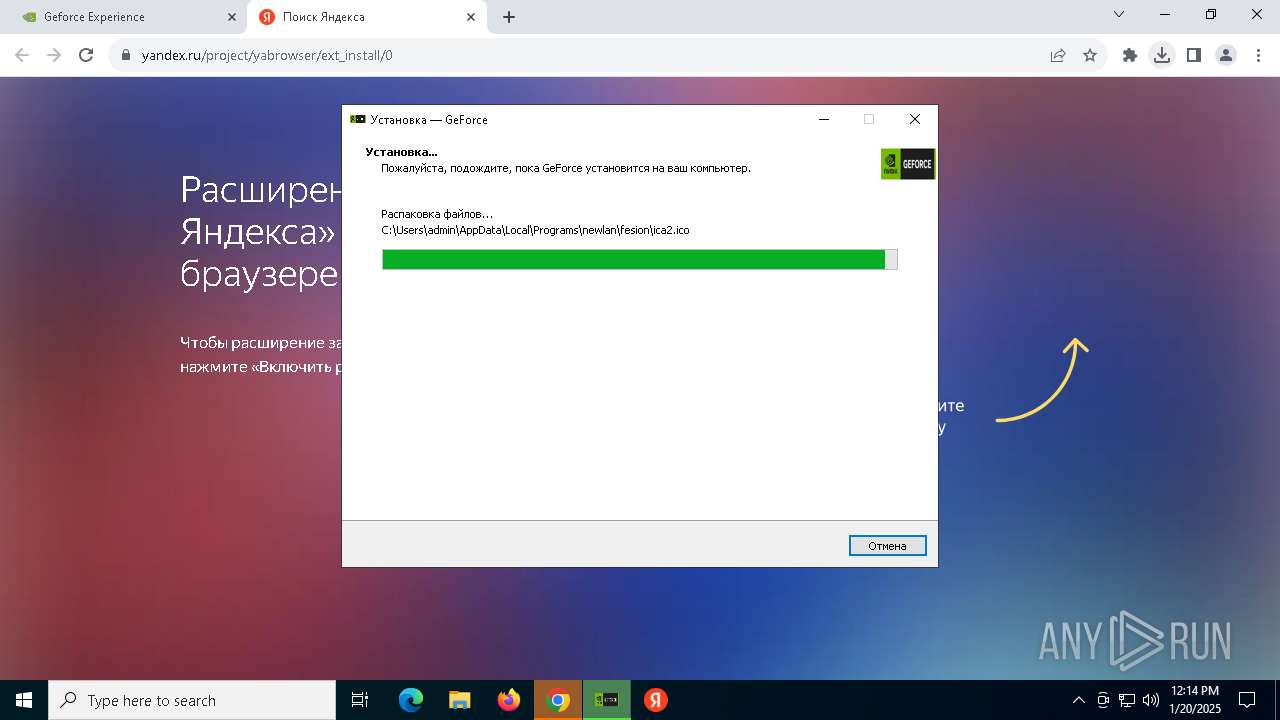The height and width of the screenshot is (720, 1280).
Task: Minimize the Chrome browser window
Action: point(1165,15)
